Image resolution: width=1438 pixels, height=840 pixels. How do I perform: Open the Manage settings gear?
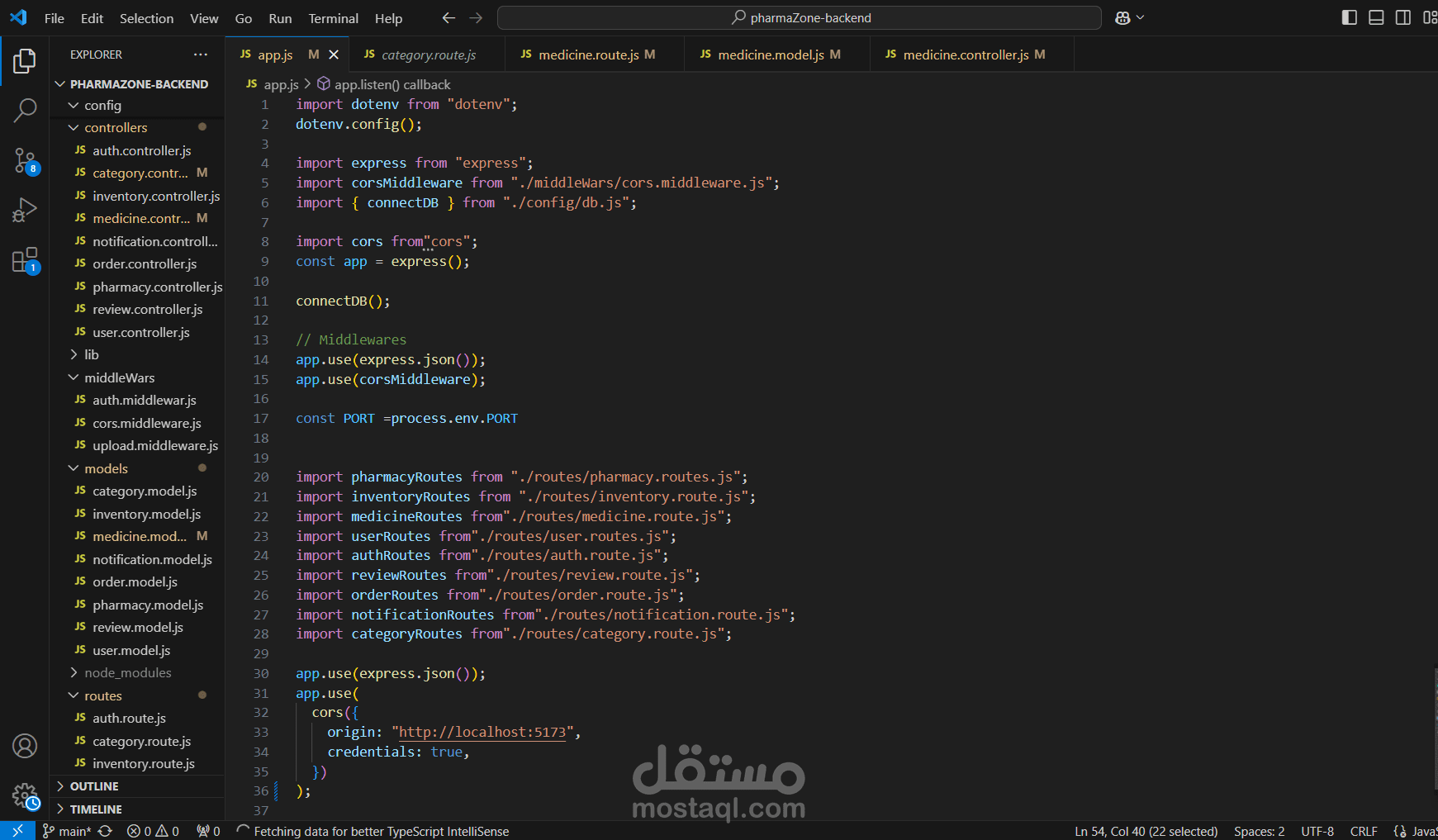(x=25, y=796)
